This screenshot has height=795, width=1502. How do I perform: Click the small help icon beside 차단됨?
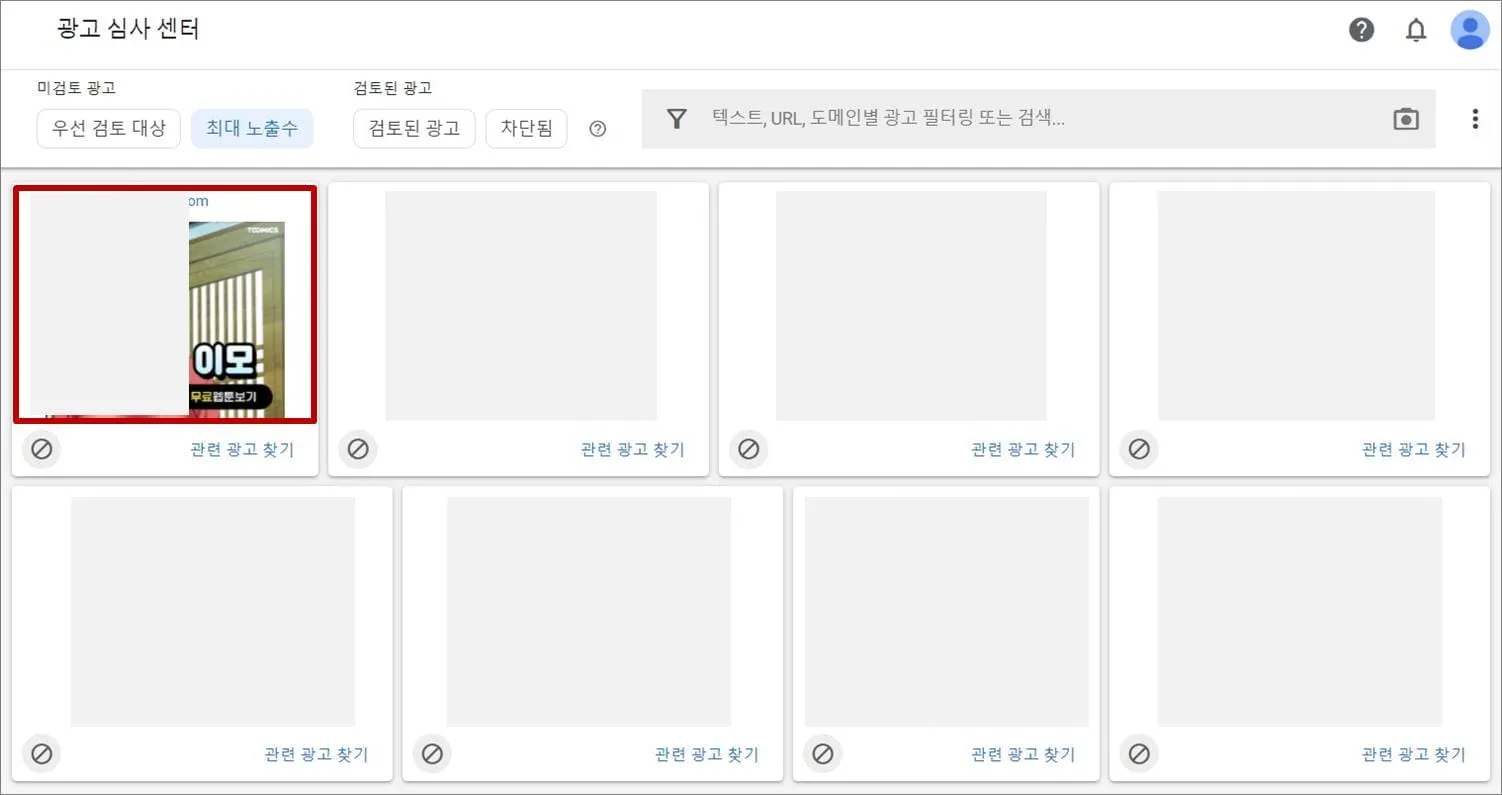tap(598, 129)
